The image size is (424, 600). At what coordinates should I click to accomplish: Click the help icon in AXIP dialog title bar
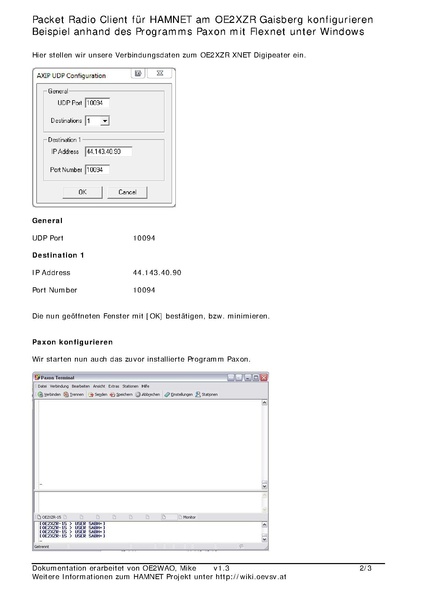coord(138,73)
